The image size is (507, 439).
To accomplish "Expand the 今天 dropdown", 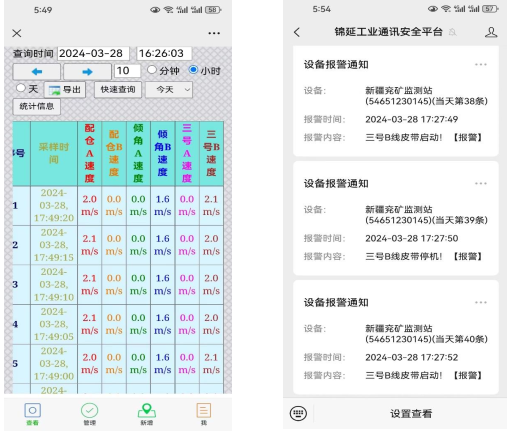I will point(169,90).
